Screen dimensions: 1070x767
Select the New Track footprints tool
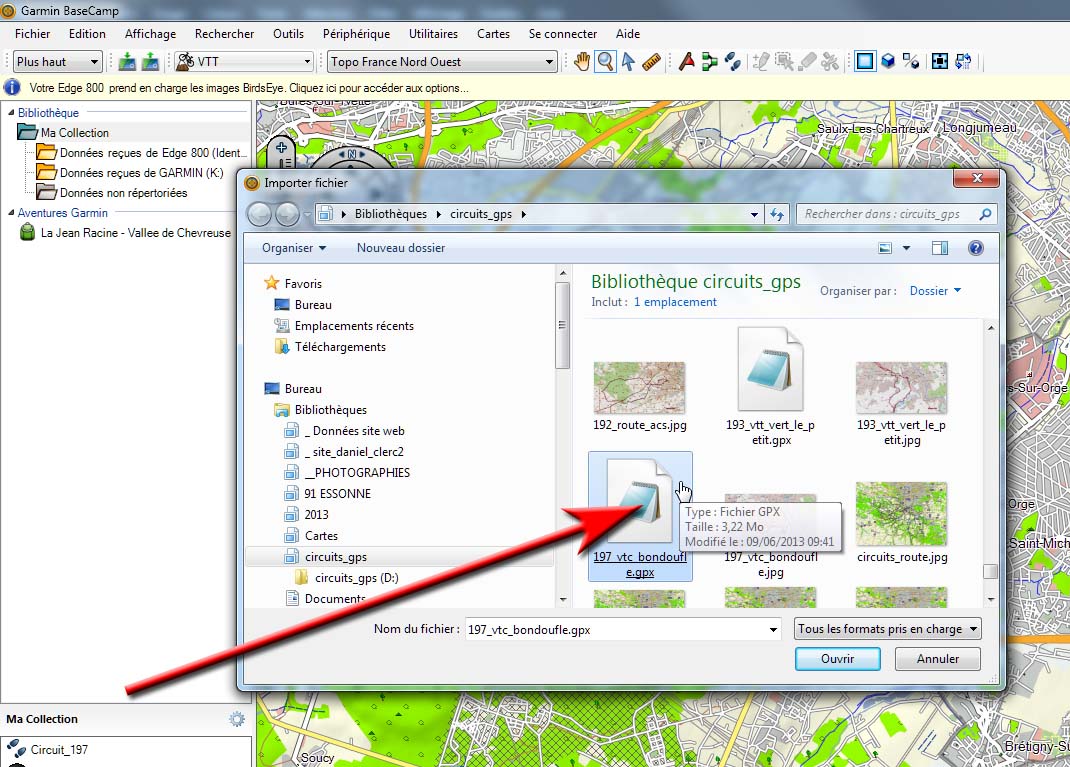point(733,61)
